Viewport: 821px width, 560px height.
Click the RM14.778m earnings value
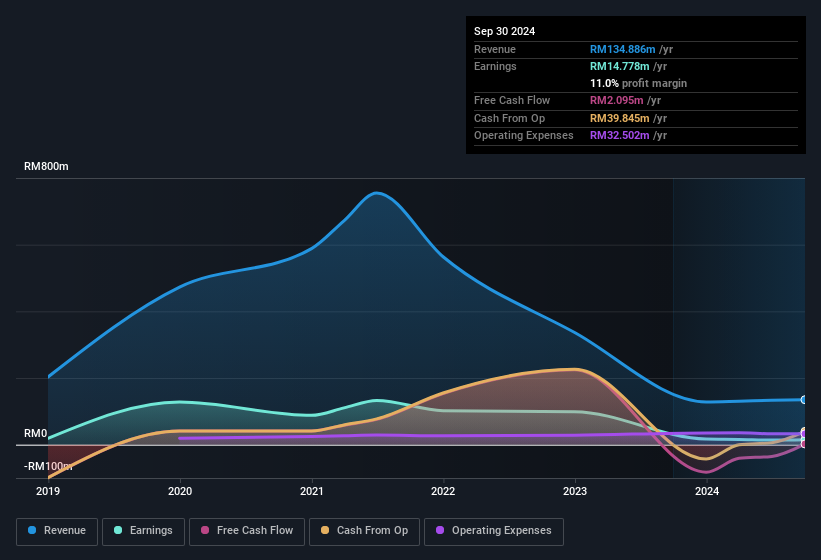619,66
